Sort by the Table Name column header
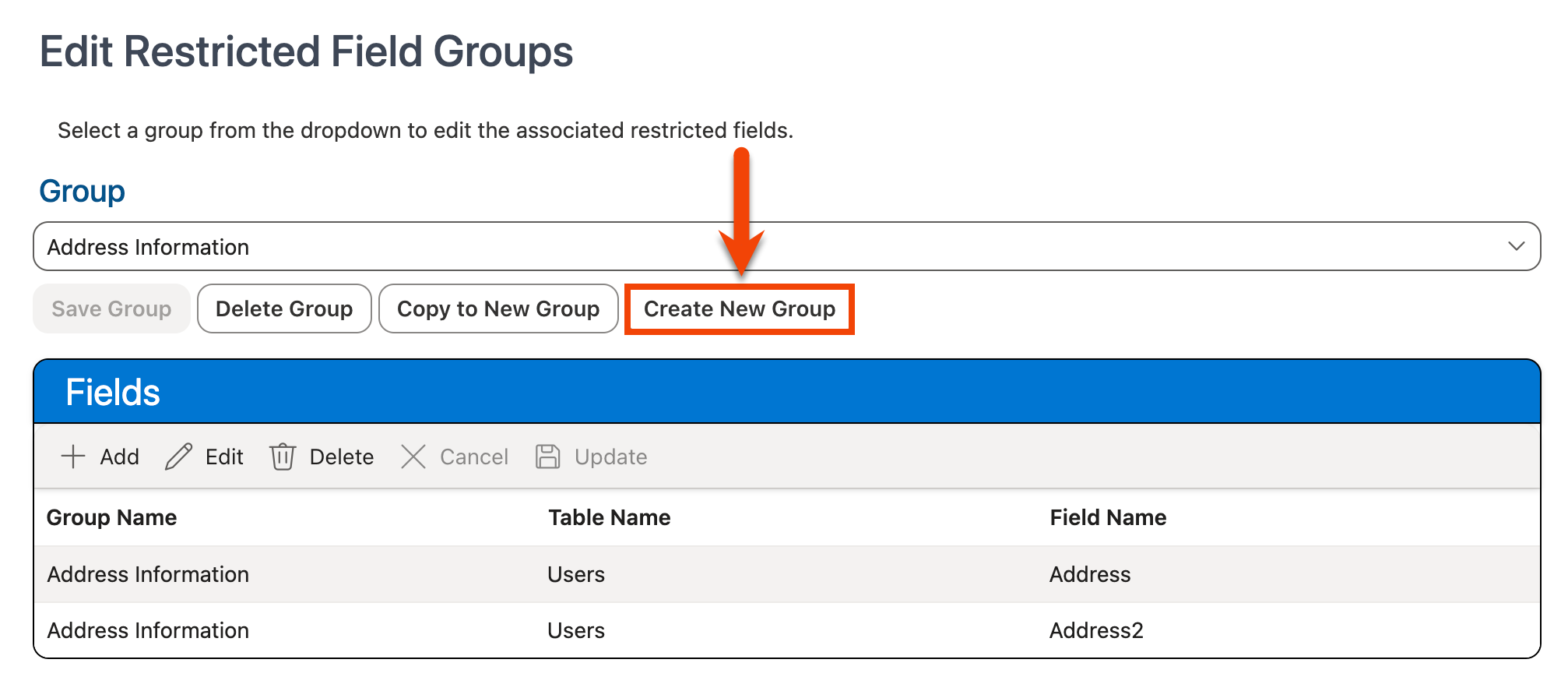1568x684 pixels. (609, 518)
